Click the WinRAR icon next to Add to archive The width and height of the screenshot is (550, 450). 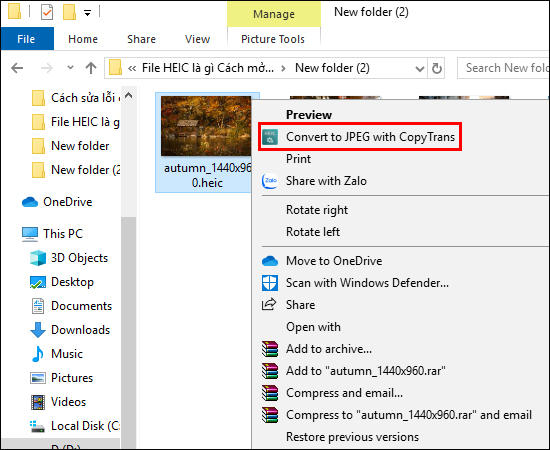(270, 349)
